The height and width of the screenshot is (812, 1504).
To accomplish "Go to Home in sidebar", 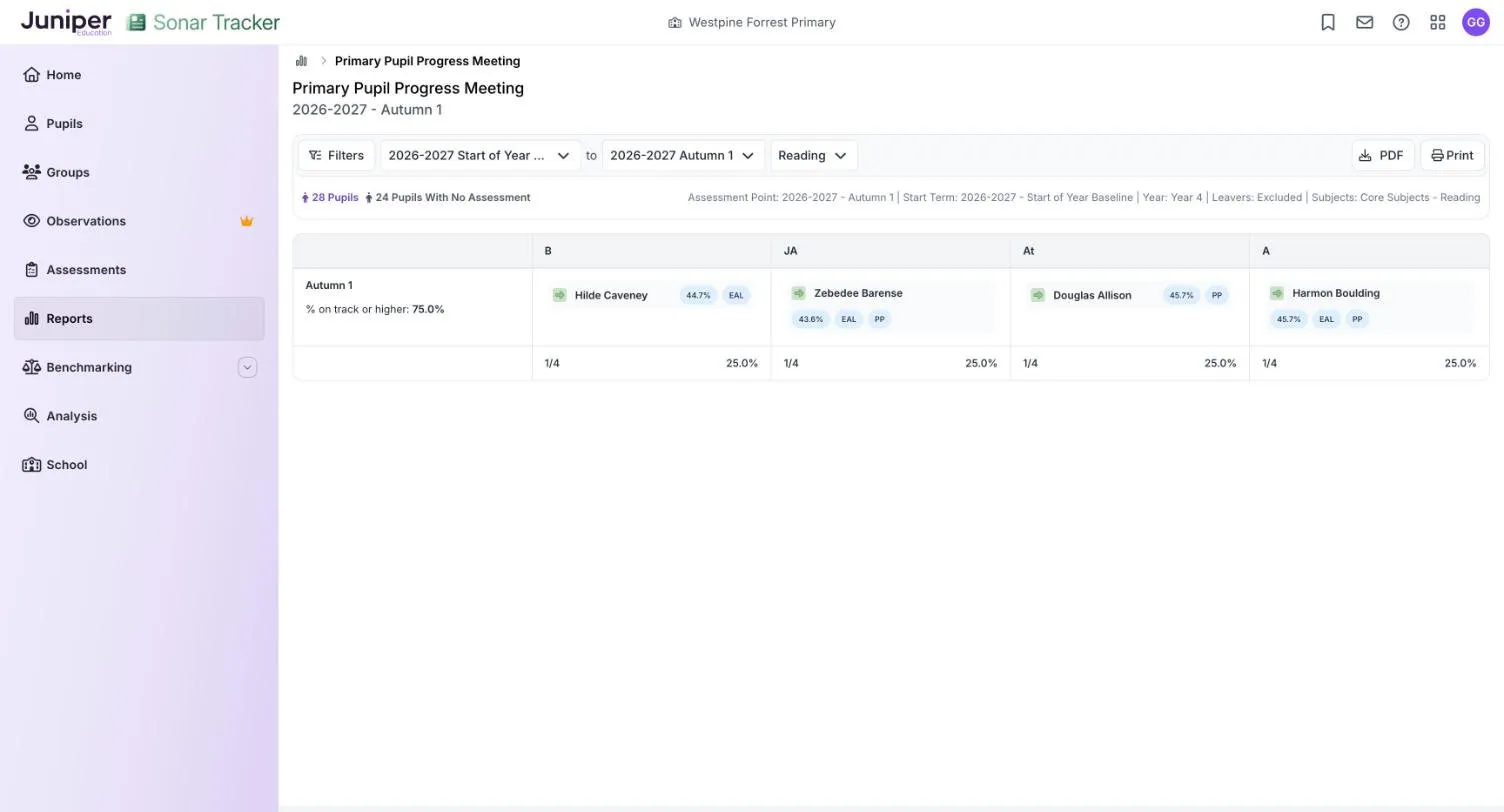I will click(139, 75).
